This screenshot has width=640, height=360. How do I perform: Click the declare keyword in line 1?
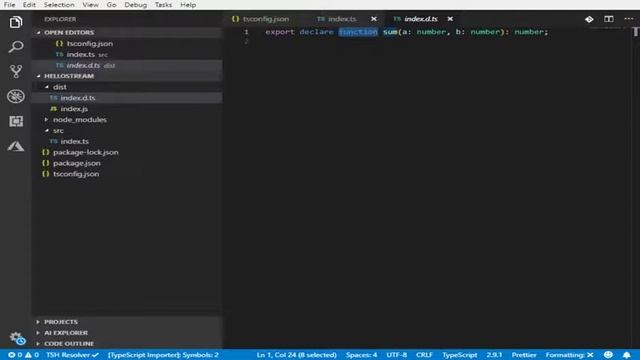(316, 32)
